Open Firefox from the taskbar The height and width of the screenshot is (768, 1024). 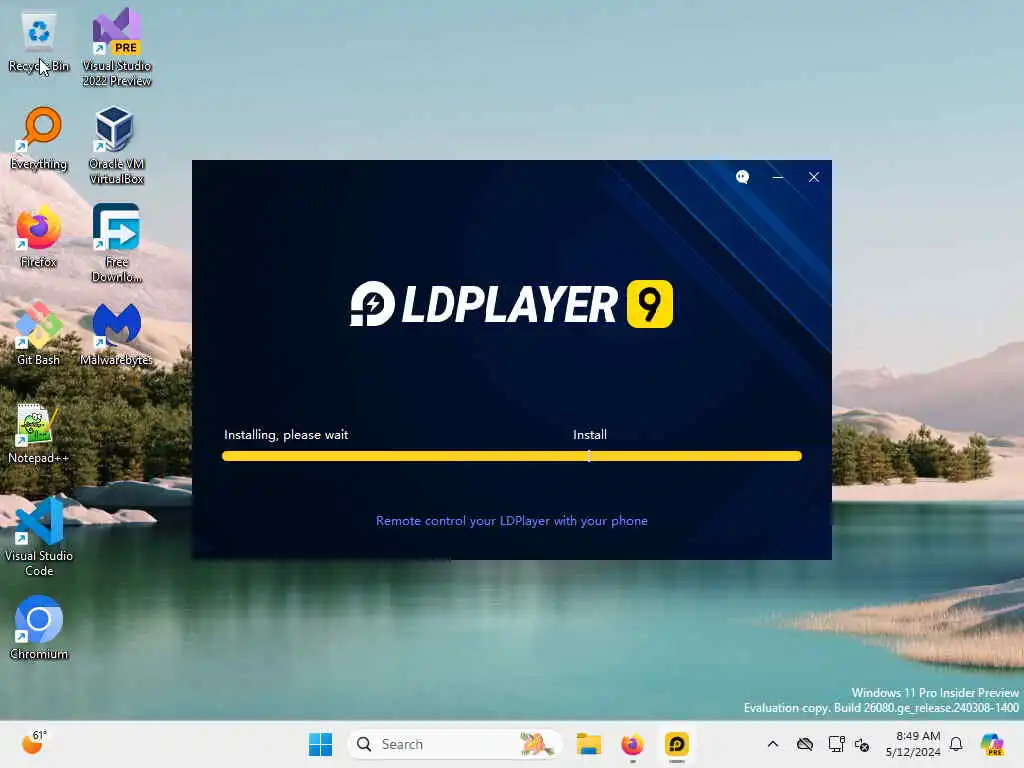633,744
